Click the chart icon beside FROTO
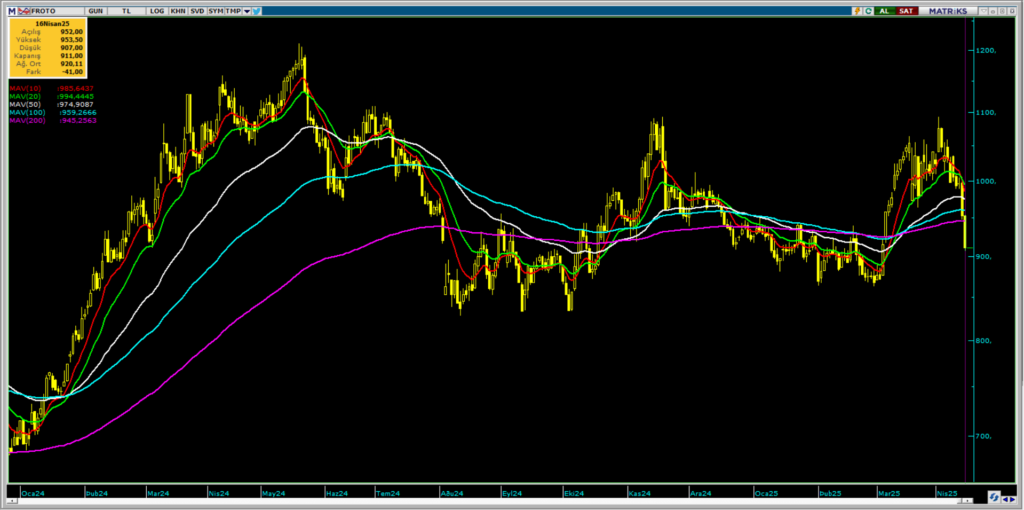The width and height of the screenshot is (1024, 510). tap(26, 10)
